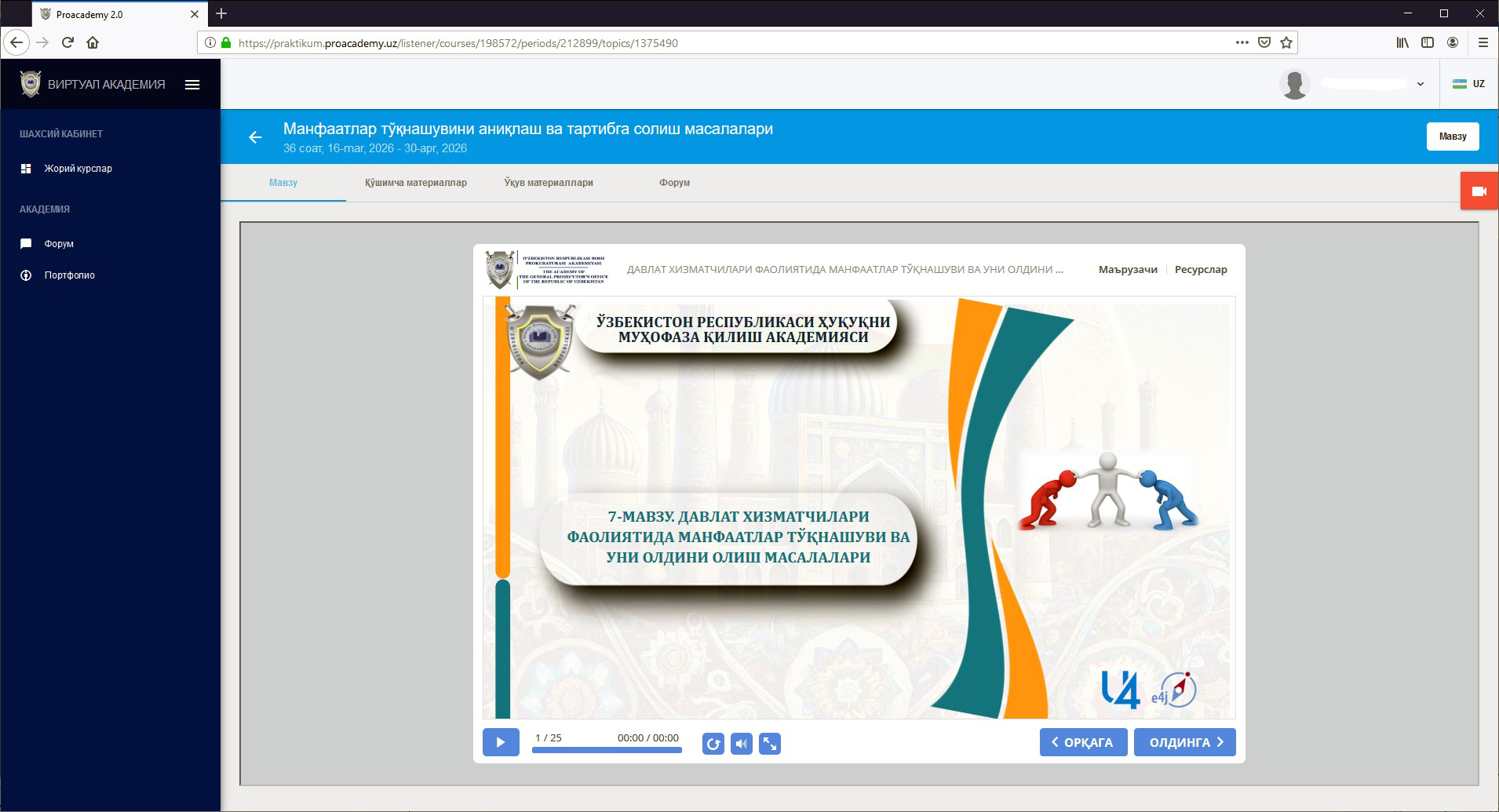The height and width of the screenshot is (812, 1499).
Task: Open Портфолио from the sidebar
Action: pos(69,275)
